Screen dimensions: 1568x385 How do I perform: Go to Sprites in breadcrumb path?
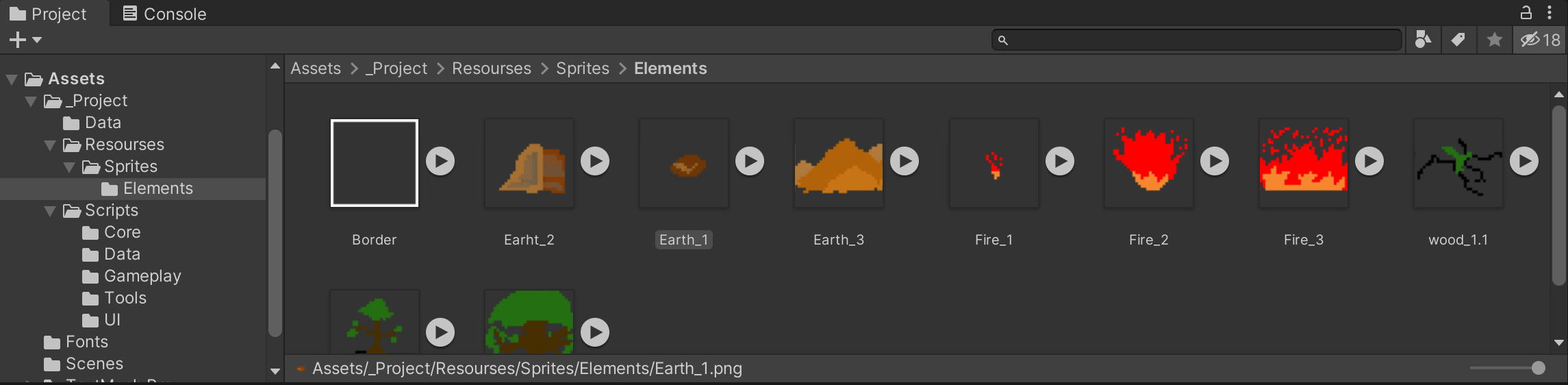click(583, 69)
